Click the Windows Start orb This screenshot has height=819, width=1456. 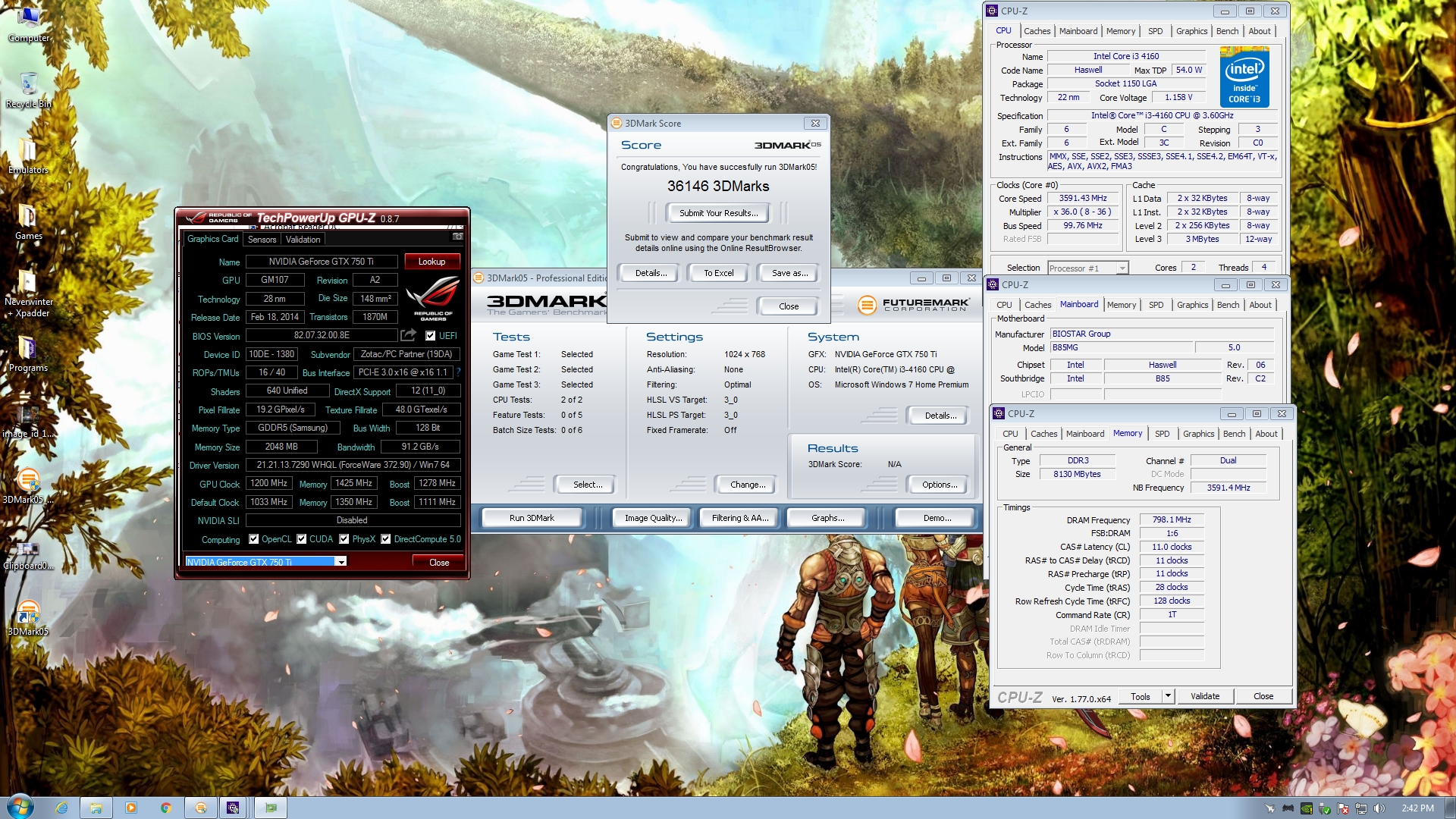coord(20,807)
